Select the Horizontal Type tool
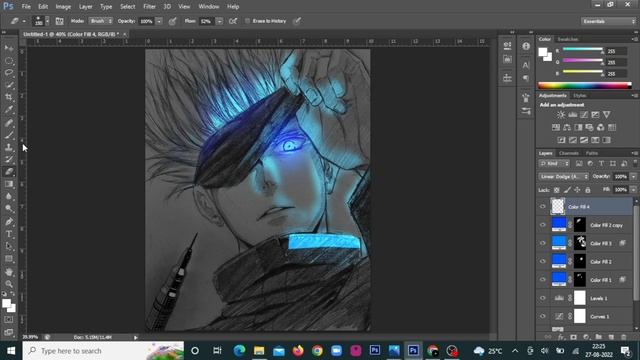Viewport: 640px width, 360px height. pyautogui.click(x=9, y=234)
